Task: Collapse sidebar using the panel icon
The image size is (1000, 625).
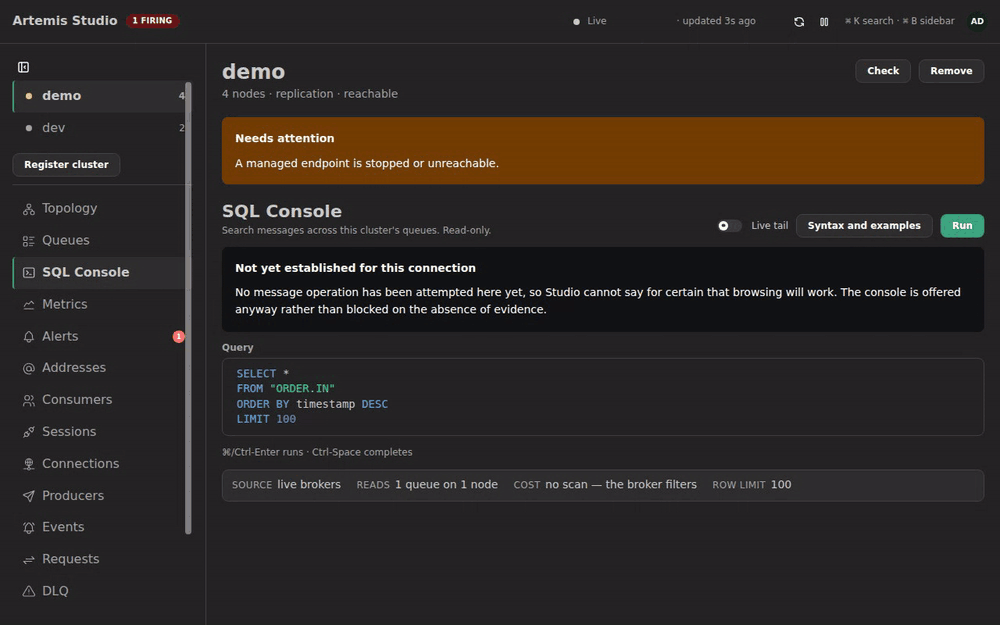Action: tap(24, 67)
